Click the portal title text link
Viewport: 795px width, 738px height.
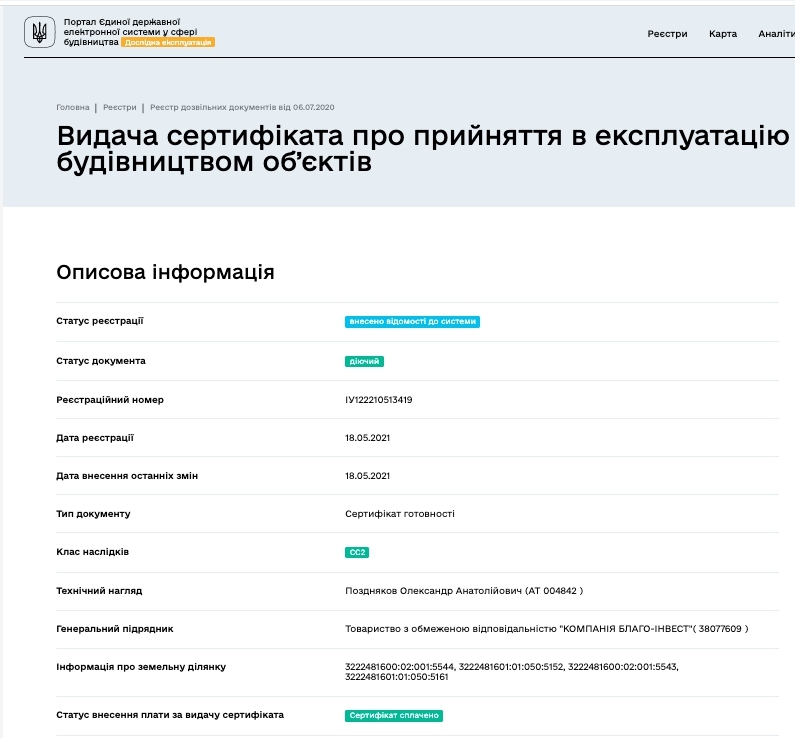[130, 31]
